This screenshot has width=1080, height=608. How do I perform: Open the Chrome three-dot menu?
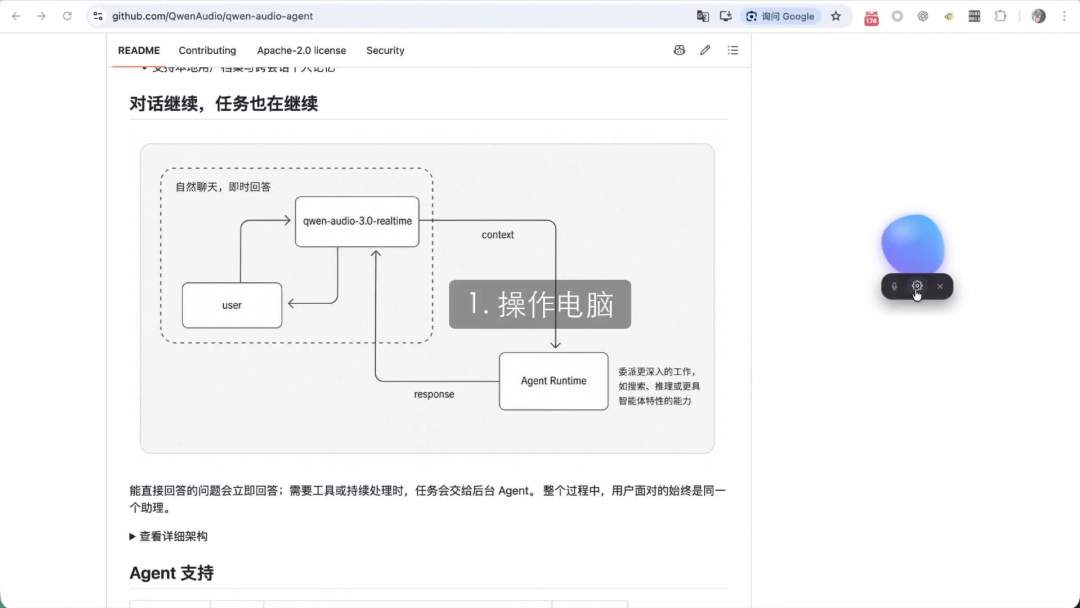point(1064,16)
